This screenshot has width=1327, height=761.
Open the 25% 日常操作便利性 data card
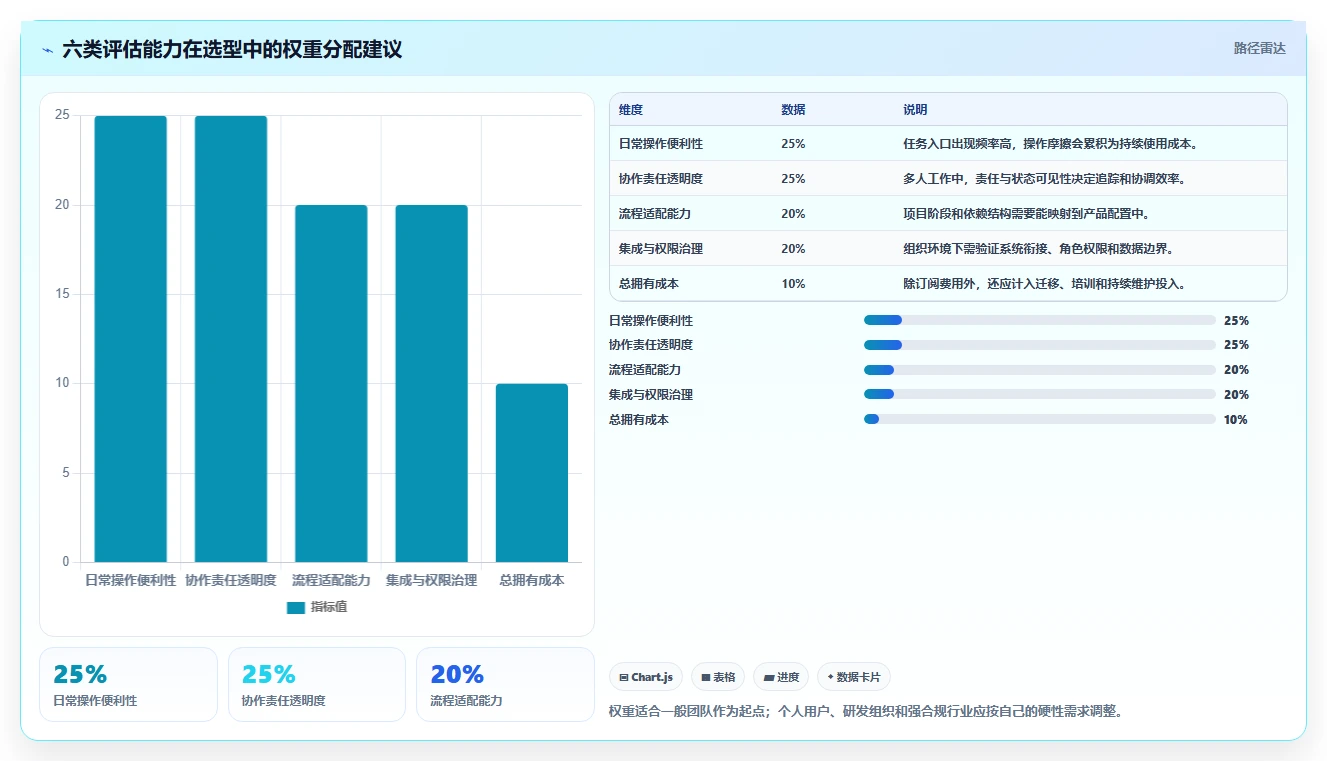(128, 684)
